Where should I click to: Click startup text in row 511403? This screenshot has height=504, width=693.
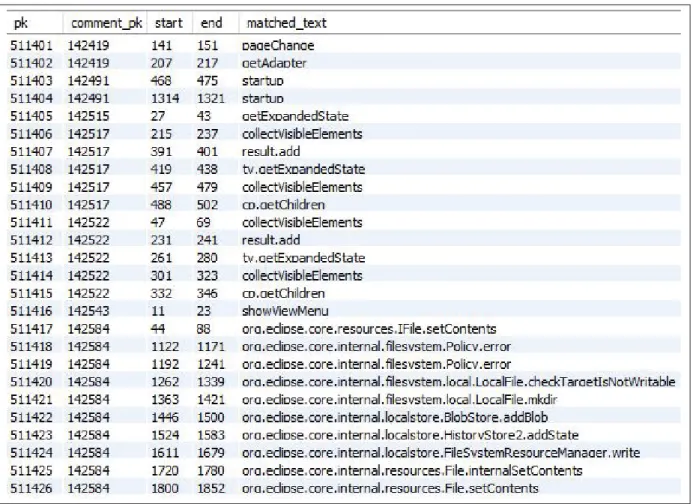point(263,81)
